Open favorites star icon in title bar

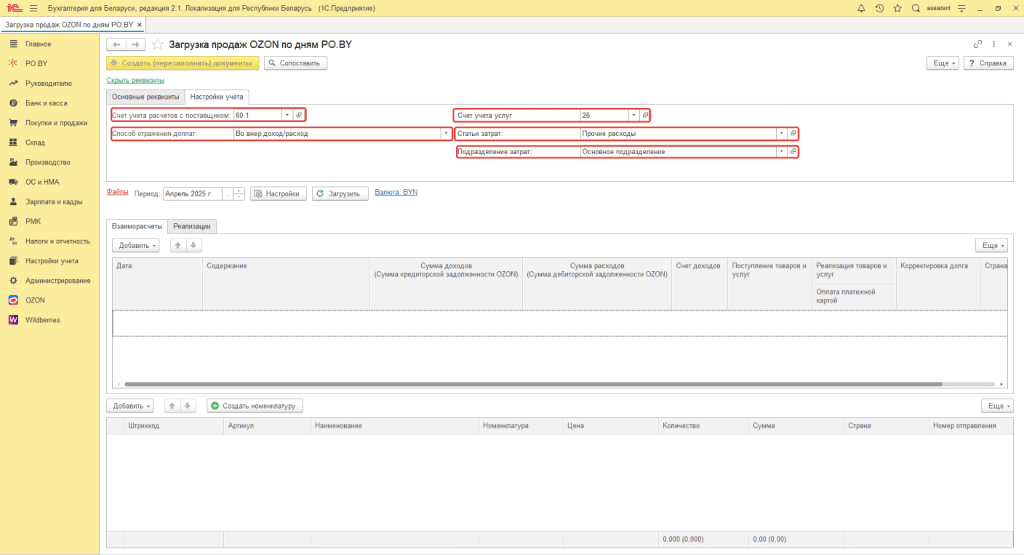coord(897,8)
